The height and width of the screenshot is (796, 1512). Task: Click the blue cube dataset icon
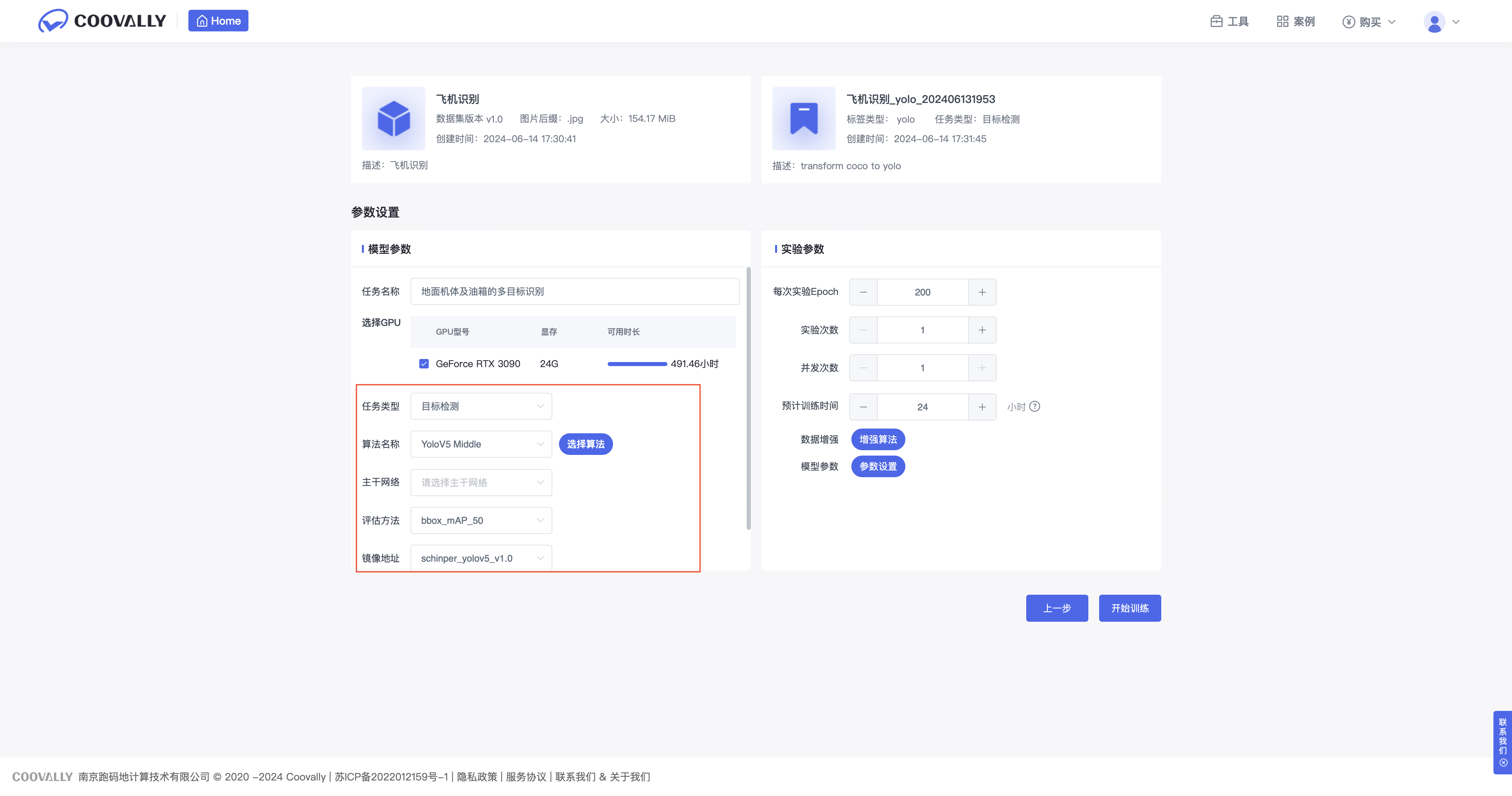(x=393, y=119)
